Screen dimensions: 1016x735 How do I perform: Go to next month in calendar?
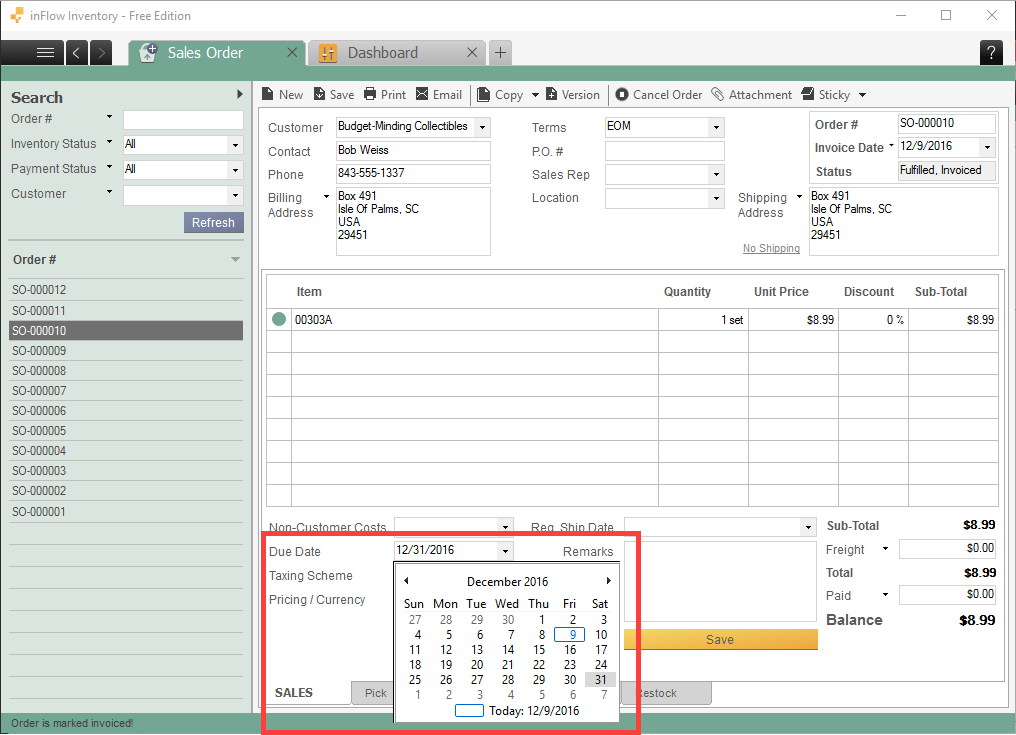[x=608, y=581]
